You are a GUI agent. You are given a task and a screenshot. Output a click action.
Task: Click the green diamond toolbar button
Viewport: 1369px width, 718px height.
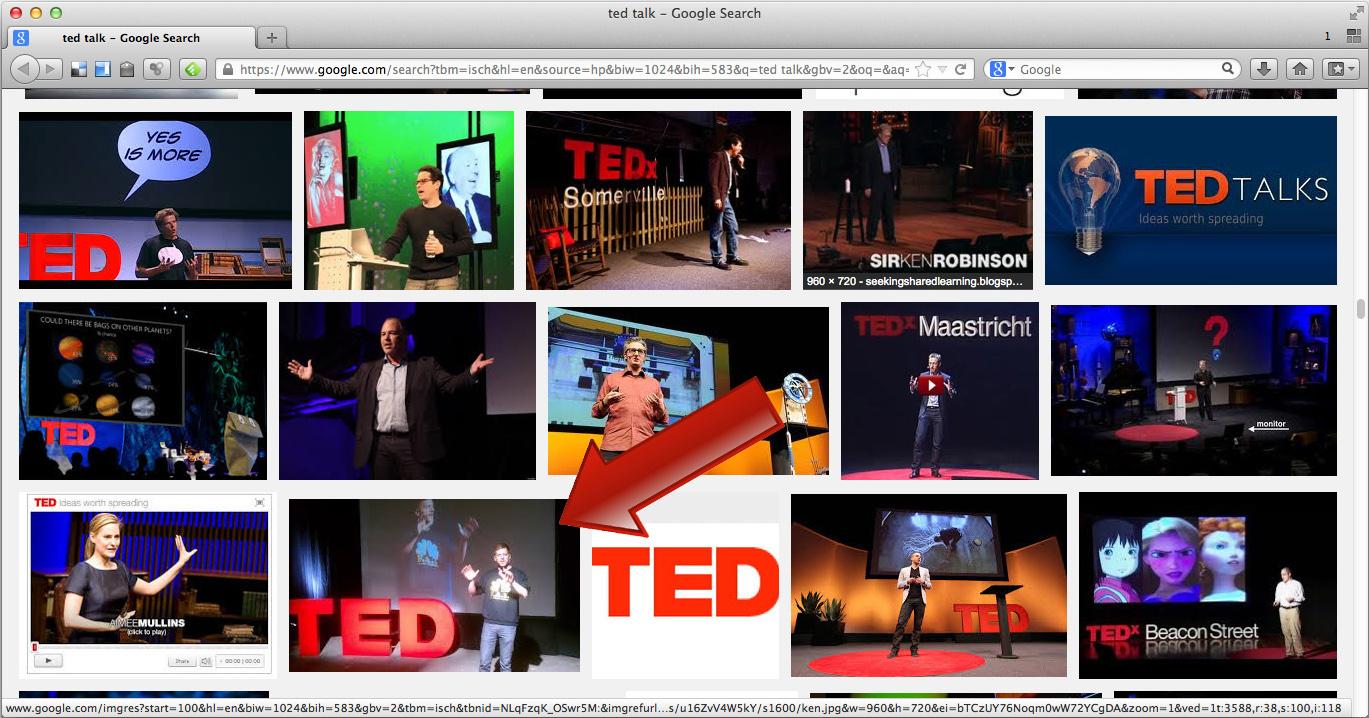pyautogui.click(x=192, y=69)
